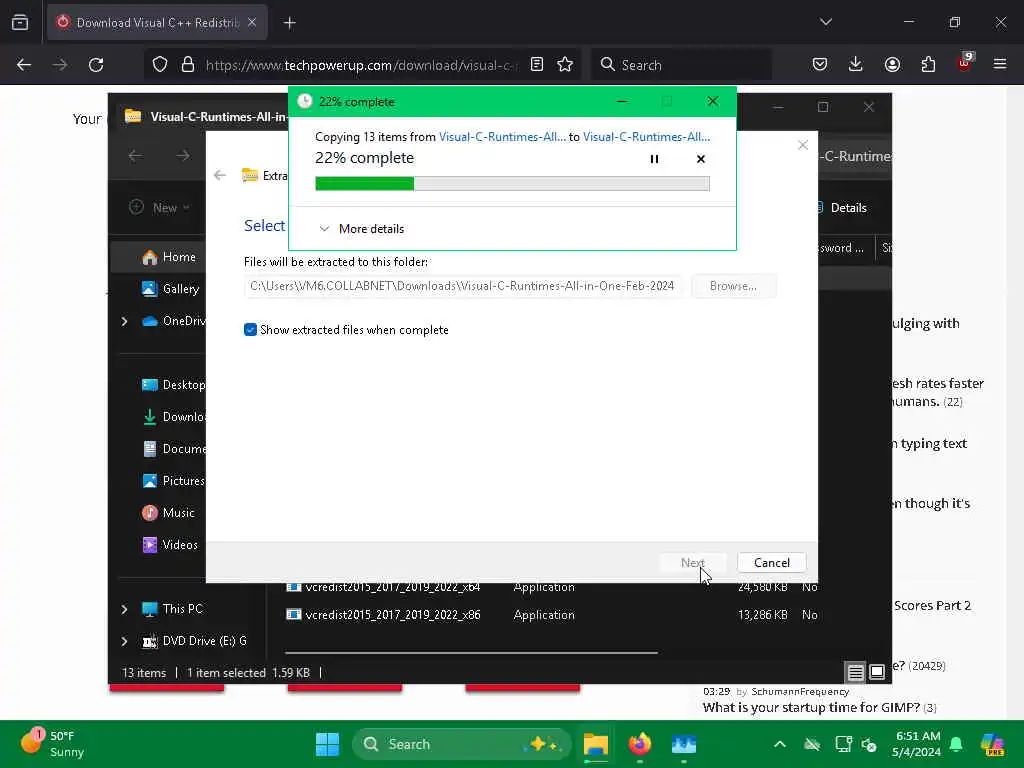Pause the file copy operation
This screenshot has width=1024, height=768.
(654, 159)
